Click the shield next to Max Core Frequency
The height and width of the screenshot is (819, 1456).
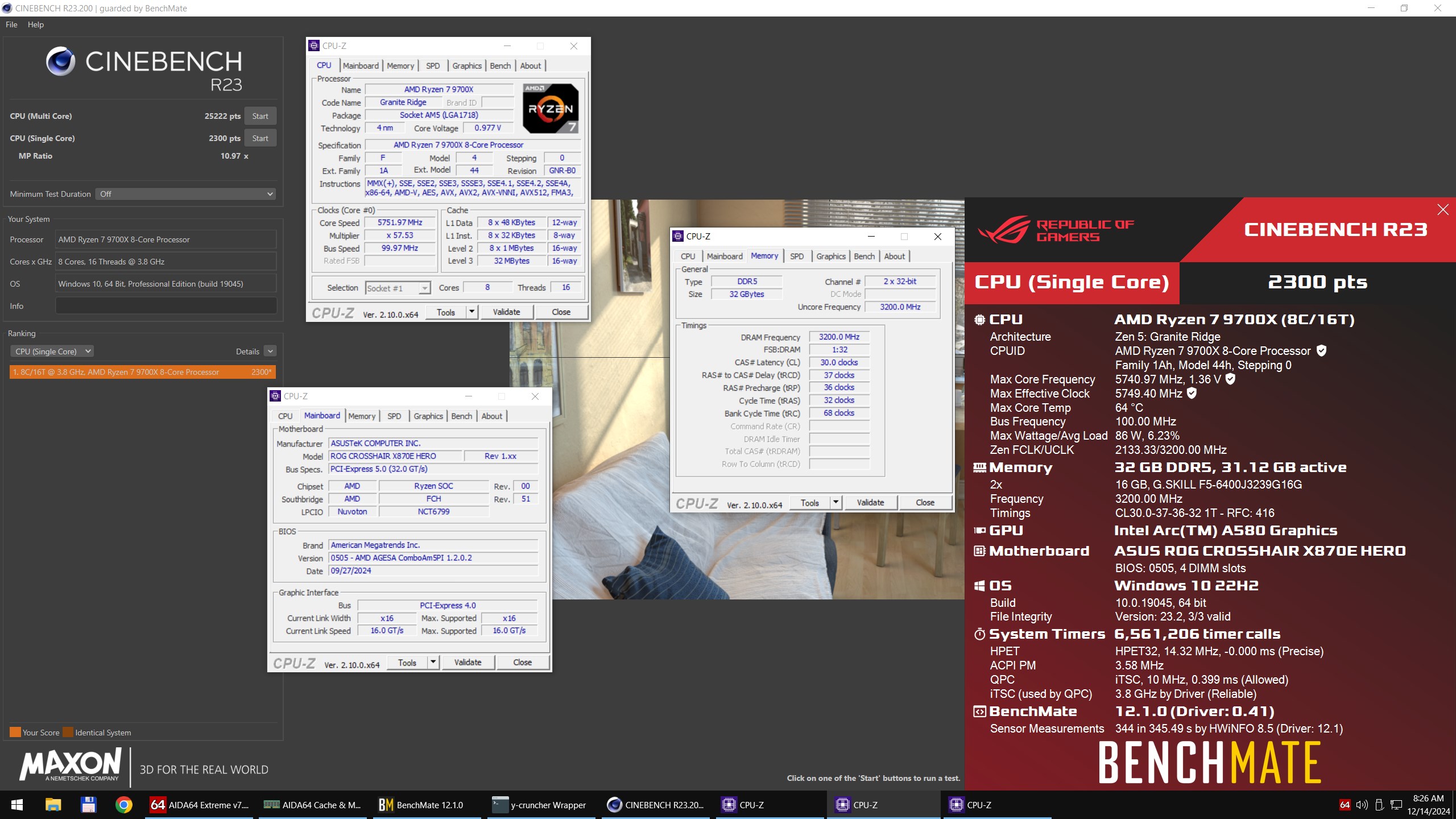click(x=1230, y=379)
